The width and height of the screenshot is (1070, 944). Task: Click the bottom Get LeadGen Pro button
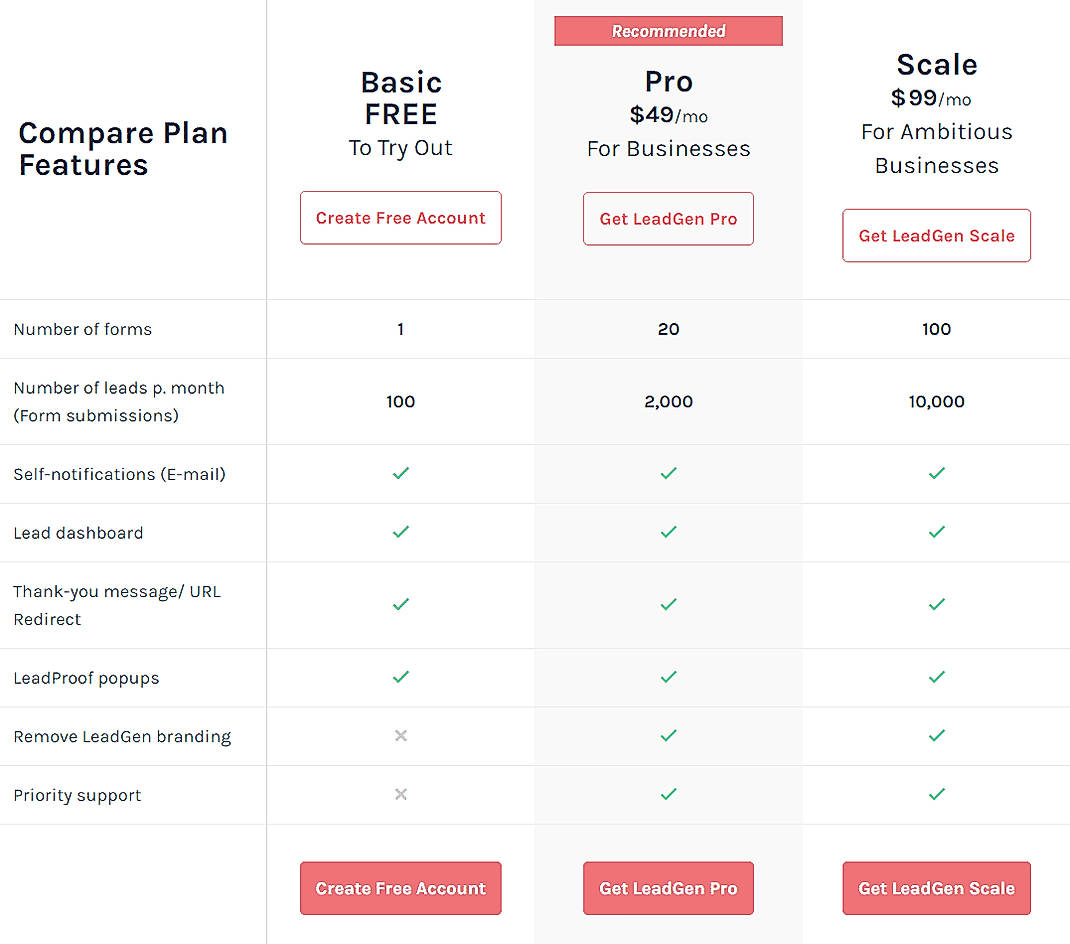[668, 888]
